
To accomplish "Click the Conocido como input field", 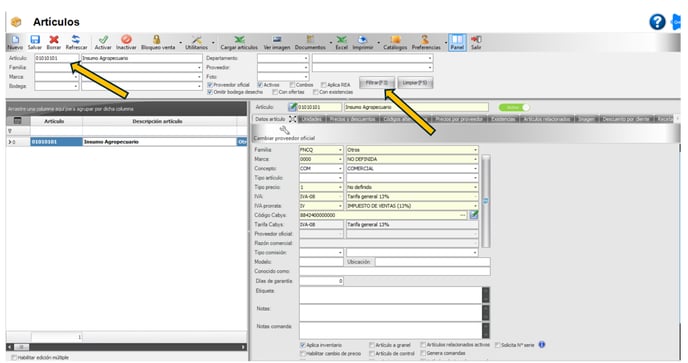I will pos(394,271).
